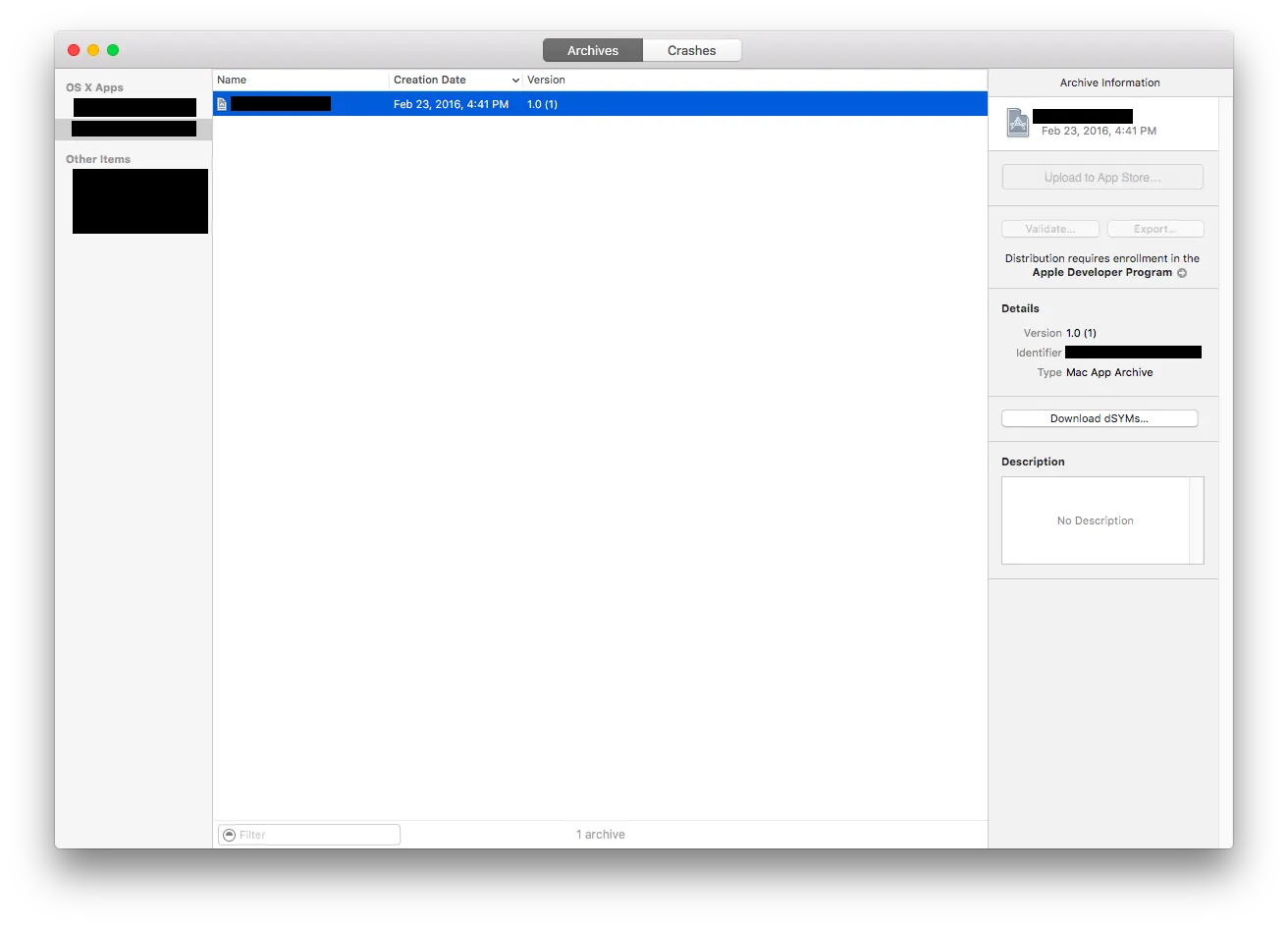Click the Version column header
This screenshot has height=927, width=1288.
coord(546,80)
